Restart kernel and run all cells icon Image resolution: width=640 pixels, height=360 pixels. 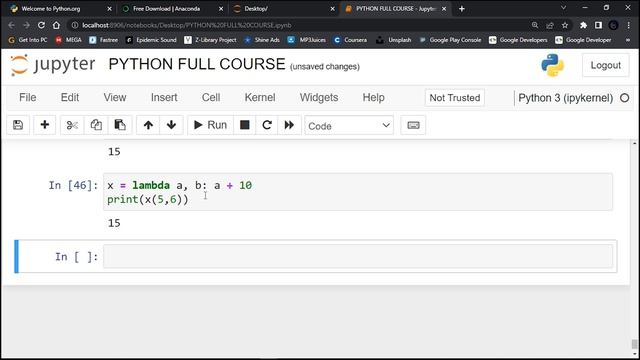coord(289,125)
